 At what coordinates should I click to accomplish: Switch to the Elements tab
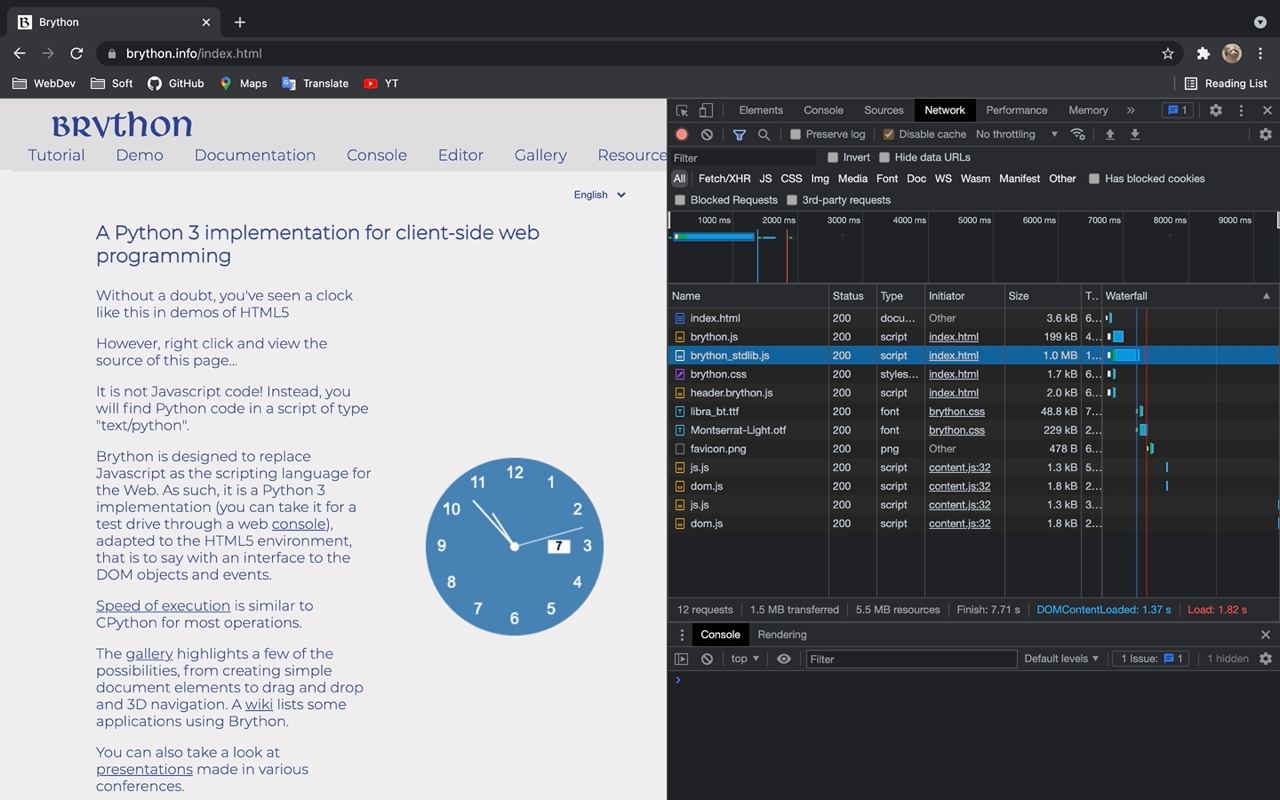pyautogui.click(x=761, y=110)
